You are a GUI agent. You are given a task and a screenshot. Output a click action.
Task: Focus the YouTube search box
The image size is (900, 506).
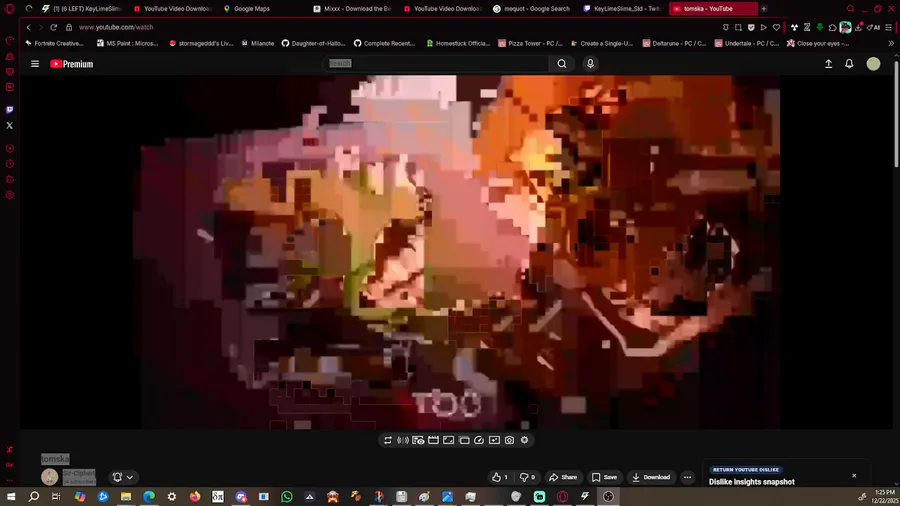tap(436, 63)
